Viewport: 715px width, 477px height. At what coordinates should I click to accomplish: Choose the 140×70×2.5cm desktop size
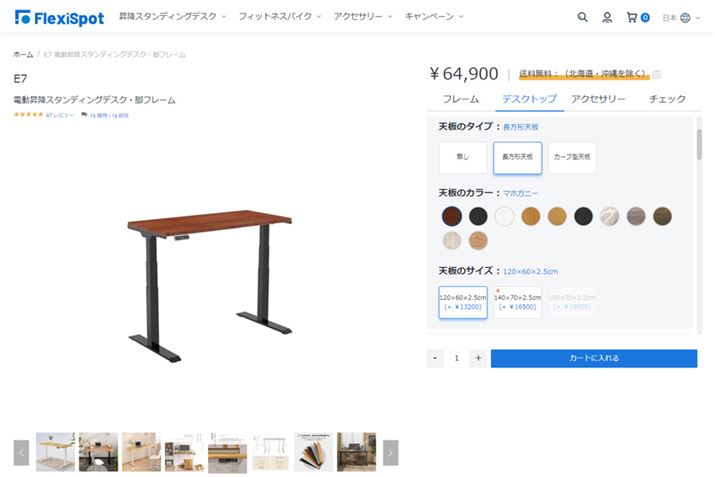tap(517, 302)
